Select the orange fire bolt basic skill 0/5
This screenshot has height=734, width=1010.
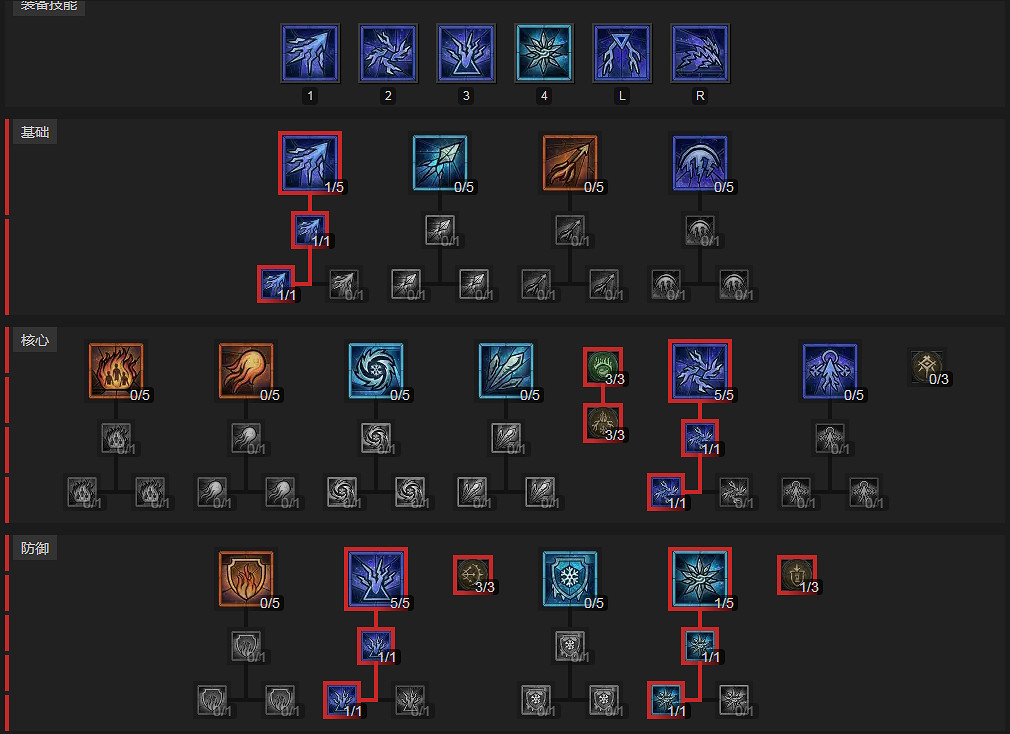[x=570, y=163]
